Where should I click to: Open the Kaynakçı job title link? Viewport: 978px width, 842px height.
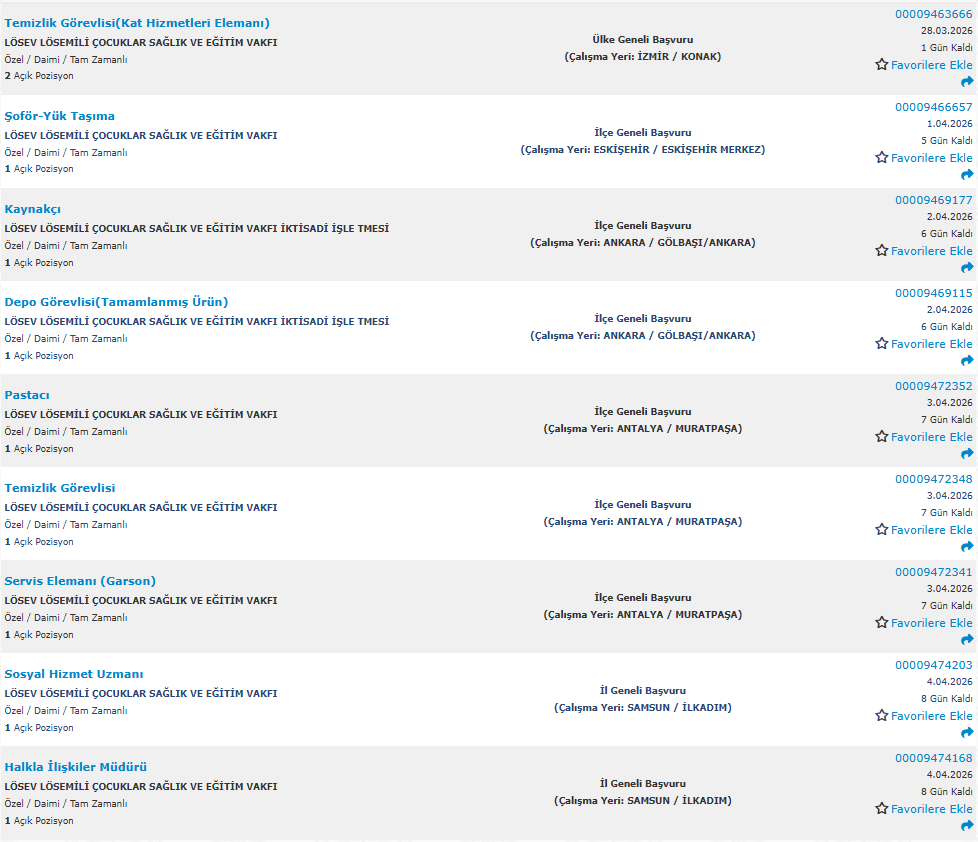click(x=33, y=209)
